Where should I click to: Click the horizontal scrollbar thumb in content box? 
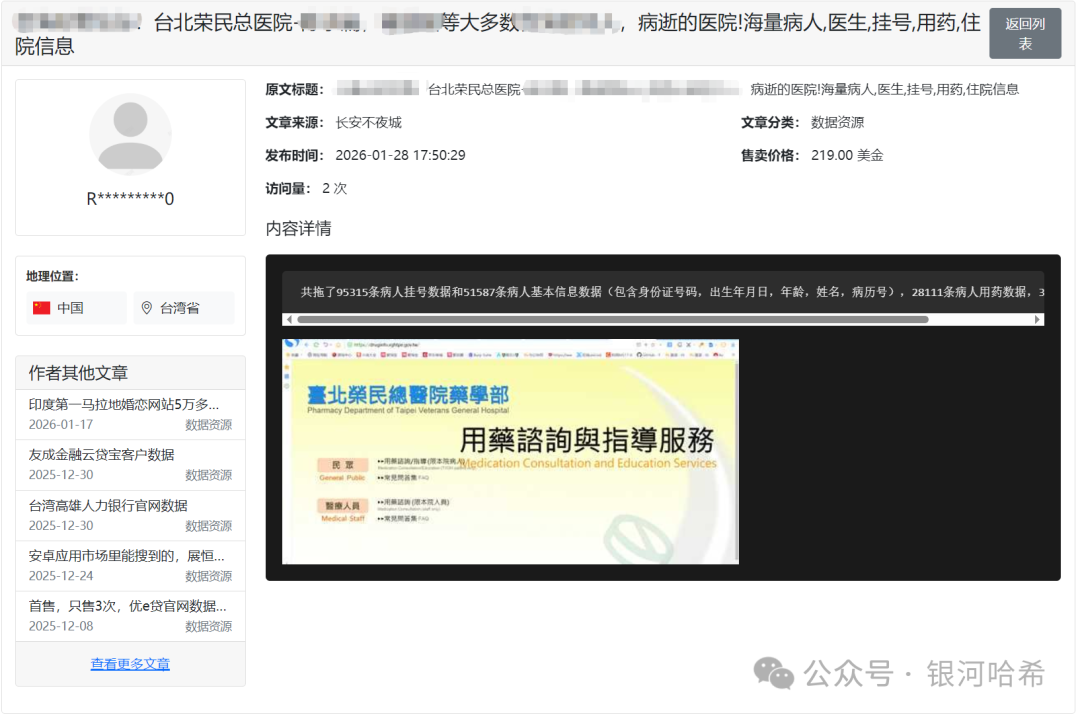pyautogui.click(x=613, y=320)
